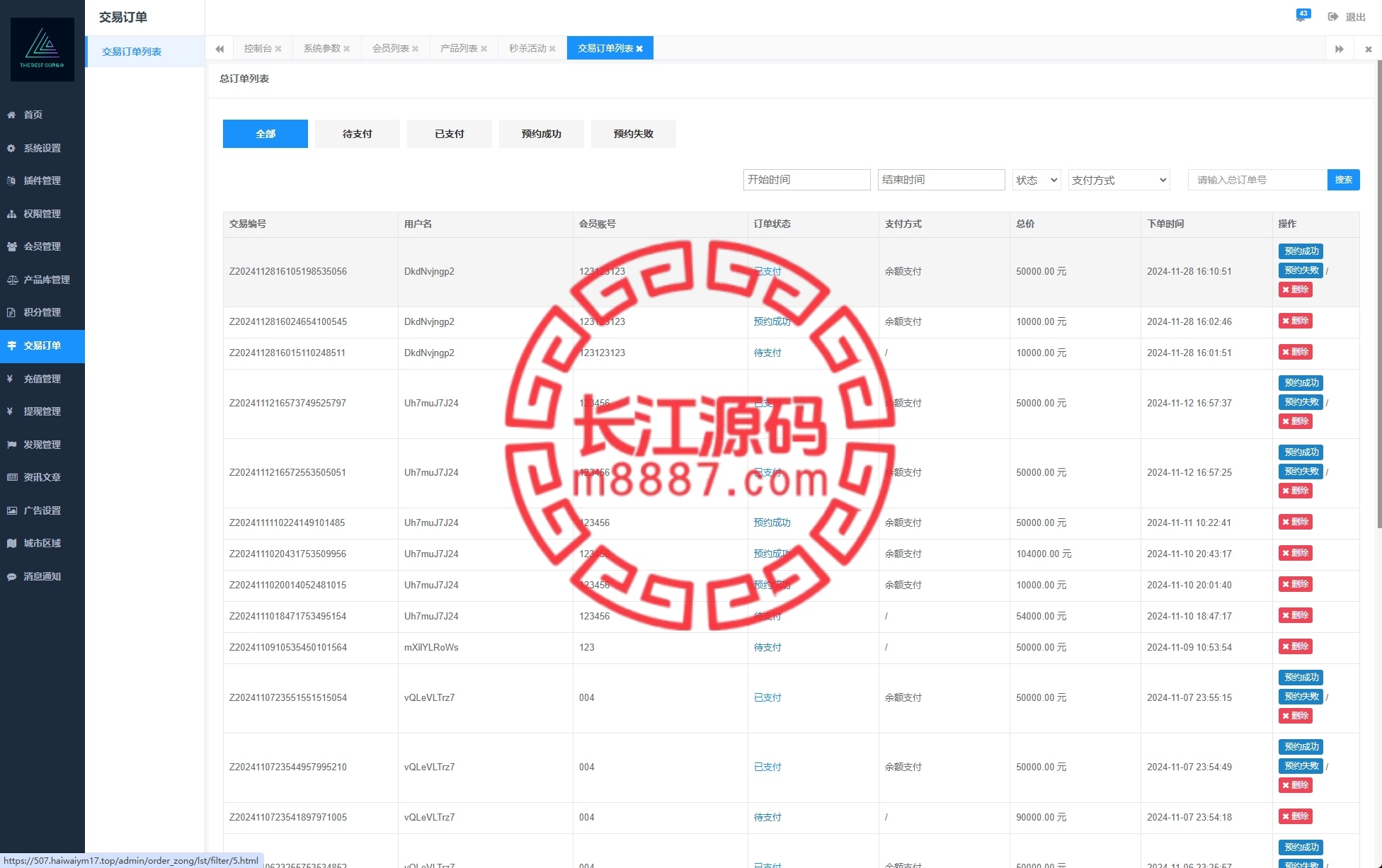Click the 开始时间 date field
Viewport: 1382px width, 868px height.
(x=807, y=180)
